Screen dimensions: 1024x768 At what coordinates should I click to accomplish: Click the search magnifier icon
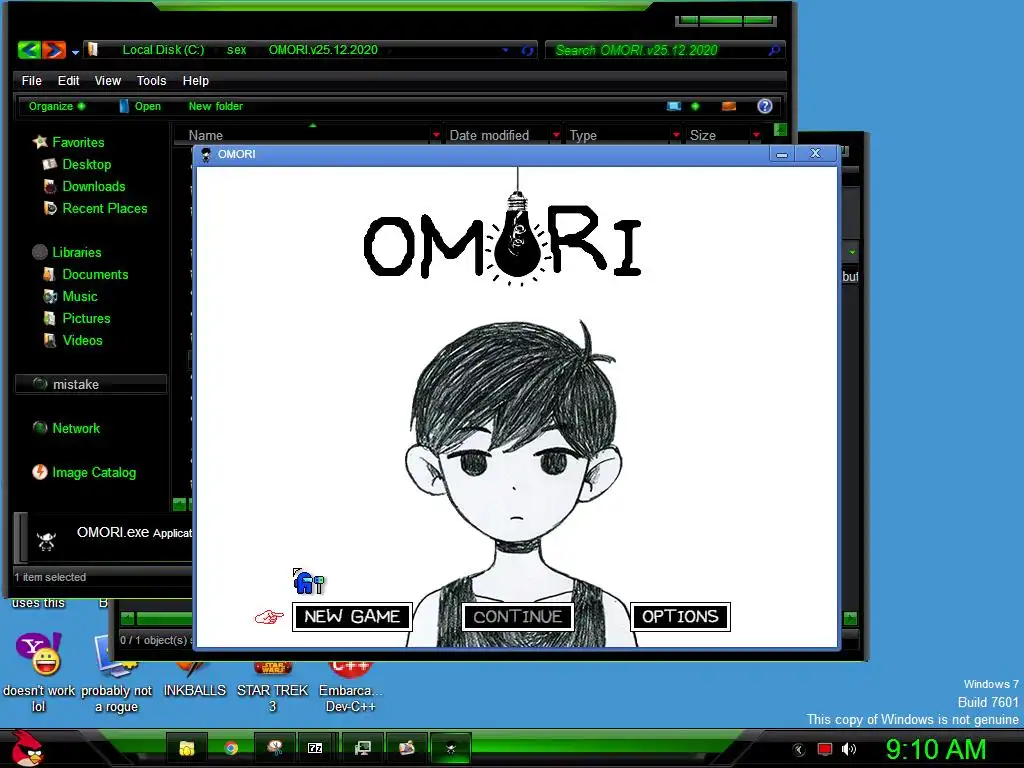(x=775, y=50)
